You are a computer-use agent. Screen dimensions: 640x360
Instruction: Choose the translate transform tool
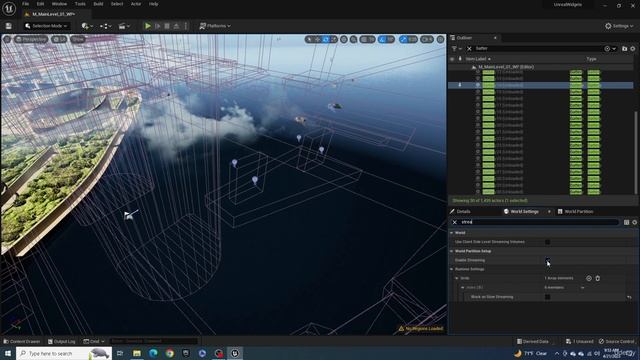pos(318,39)
